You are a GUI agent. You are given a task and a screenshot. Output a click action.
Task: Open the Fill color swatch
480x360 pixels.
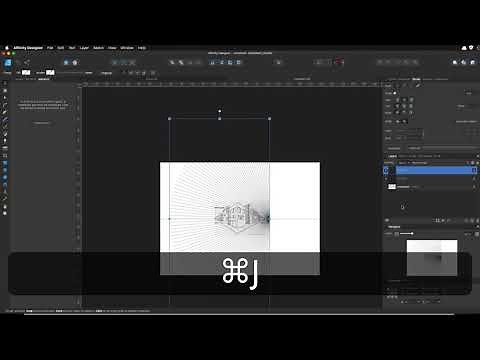pyautogui.click(x=26, y=72)
